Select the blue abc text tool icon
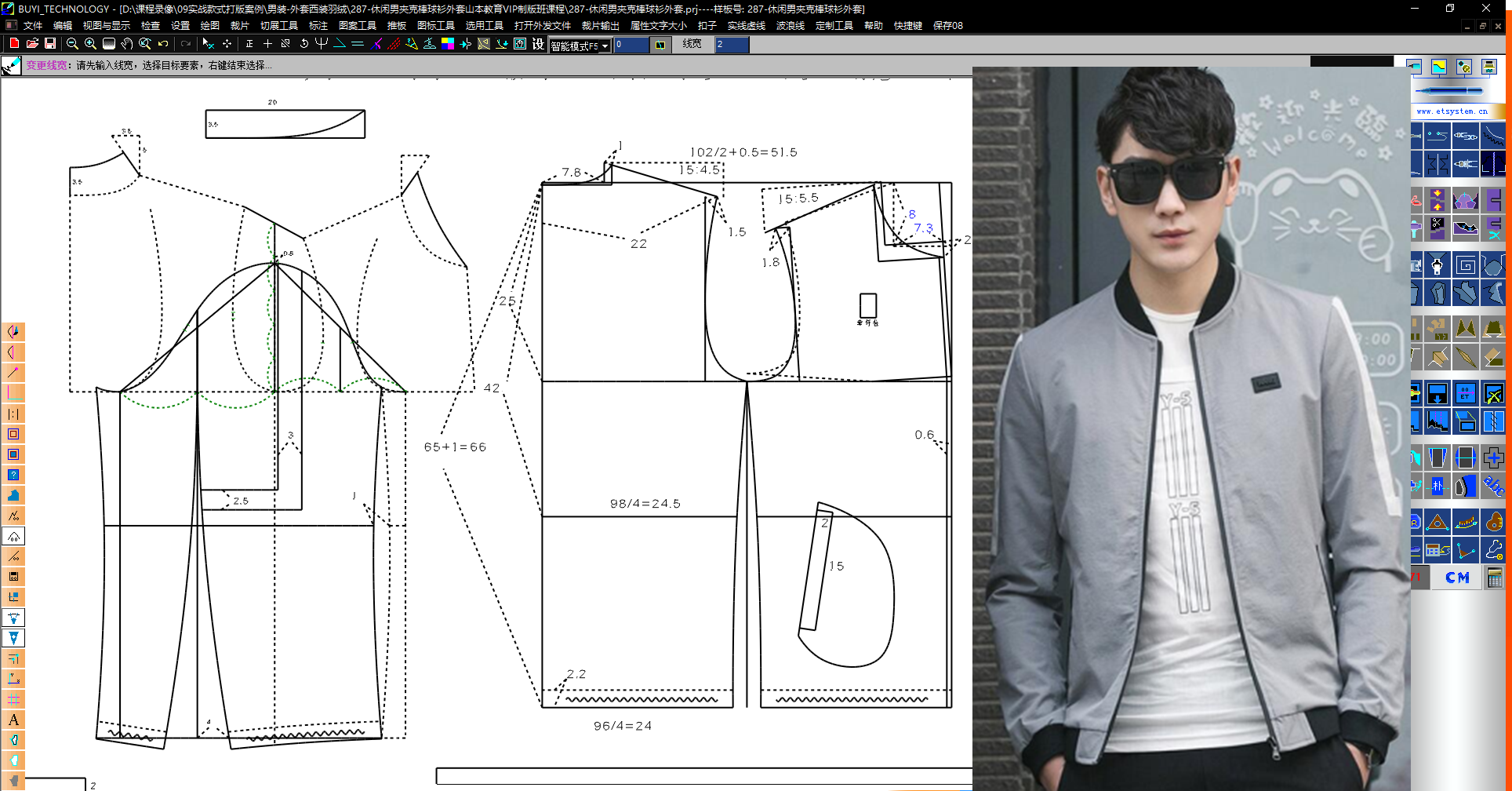Screen dimensions: 1512x791 click(1493, 487)
